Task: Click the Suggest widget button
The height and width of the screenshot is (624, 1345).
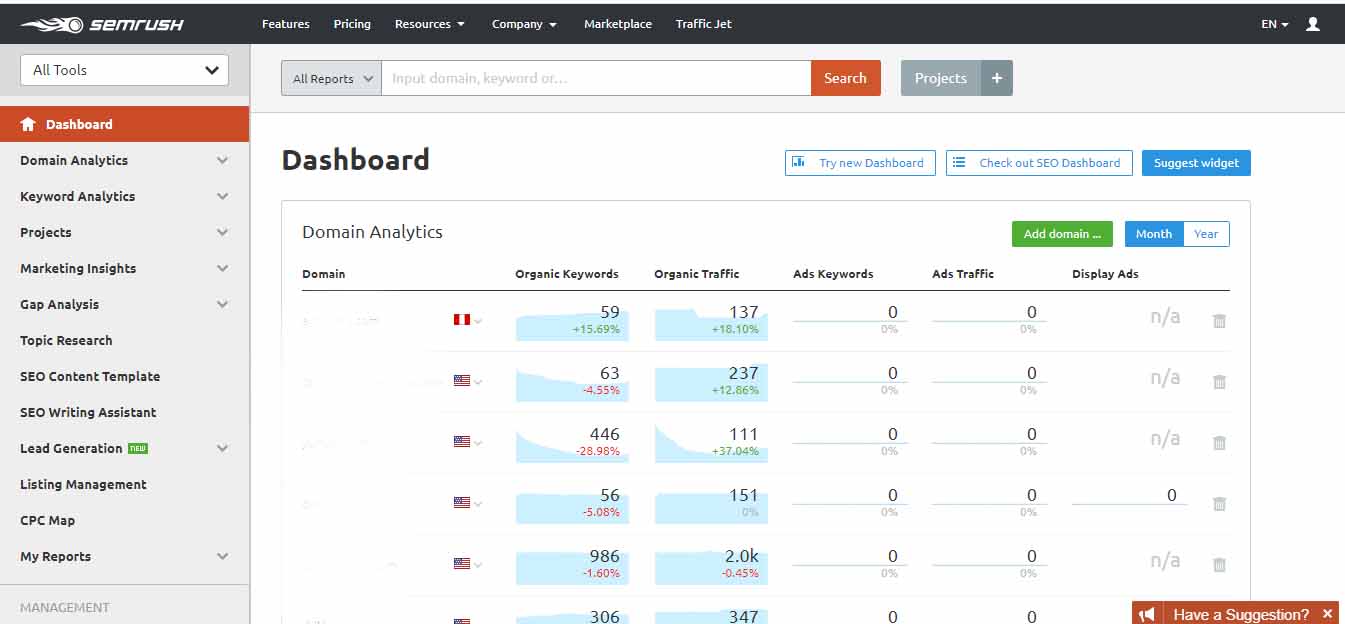Action: pyautogui.click(x=1196, y=163)
